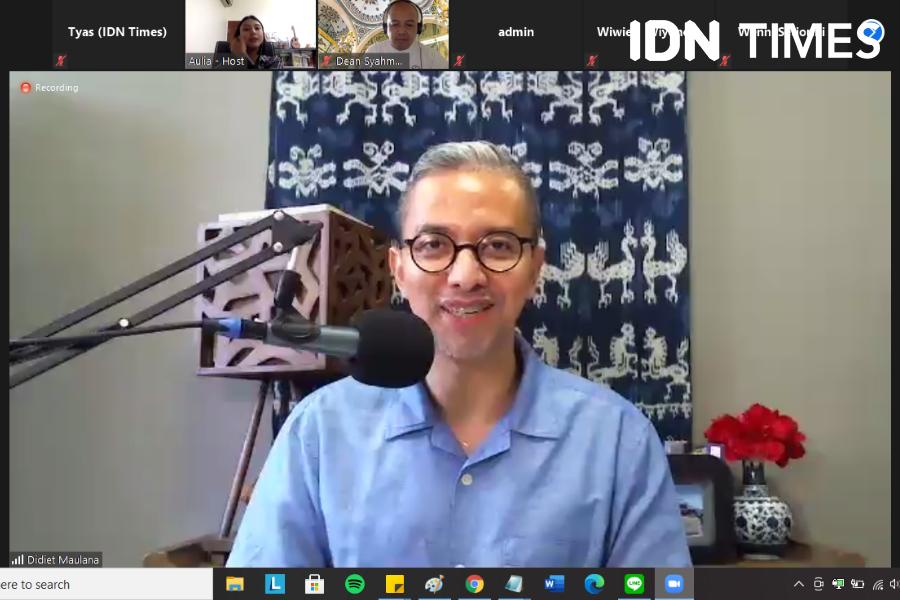Open the volume speaker tray icon
This screenshot has height=600, width=900.
coord(894,584)
